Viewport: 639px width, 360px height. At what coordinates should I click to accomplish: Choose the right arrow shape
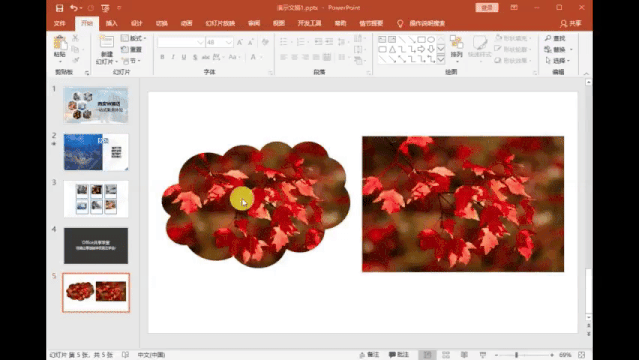click(x=421, y=49)
